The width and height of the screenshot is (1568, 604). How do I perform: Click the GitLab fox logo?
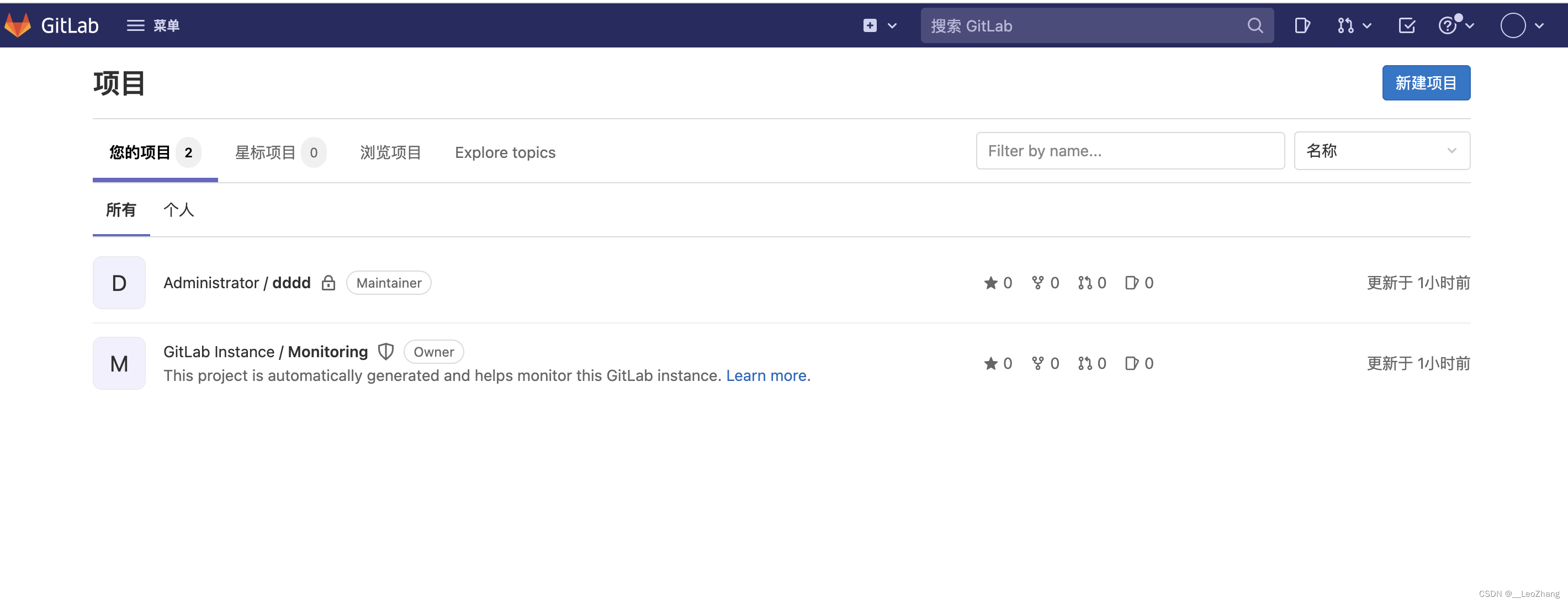coord(18,25)
